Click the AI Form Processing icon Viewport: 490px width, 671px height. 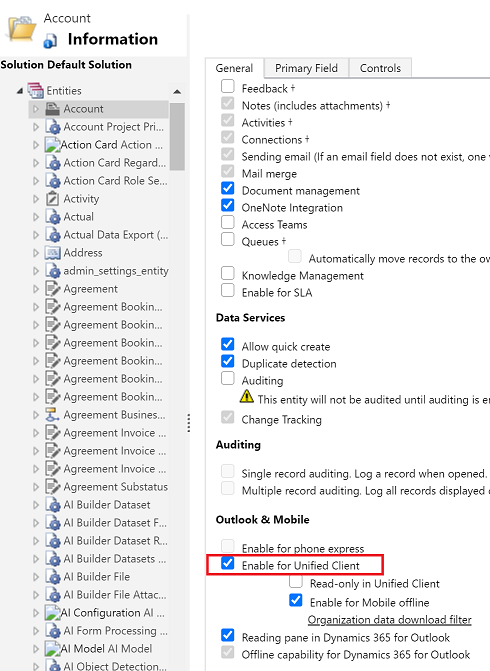(x=53, y=631)
